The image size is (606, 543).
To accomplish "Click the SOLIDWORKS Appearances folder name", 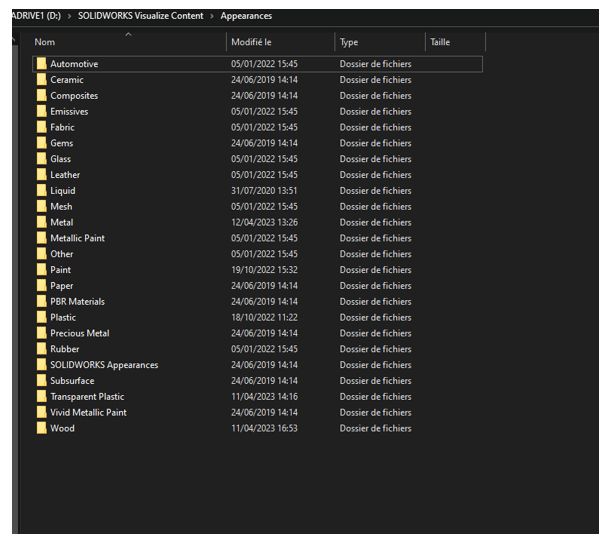I will pyautogui.click(x=104, y=365).
